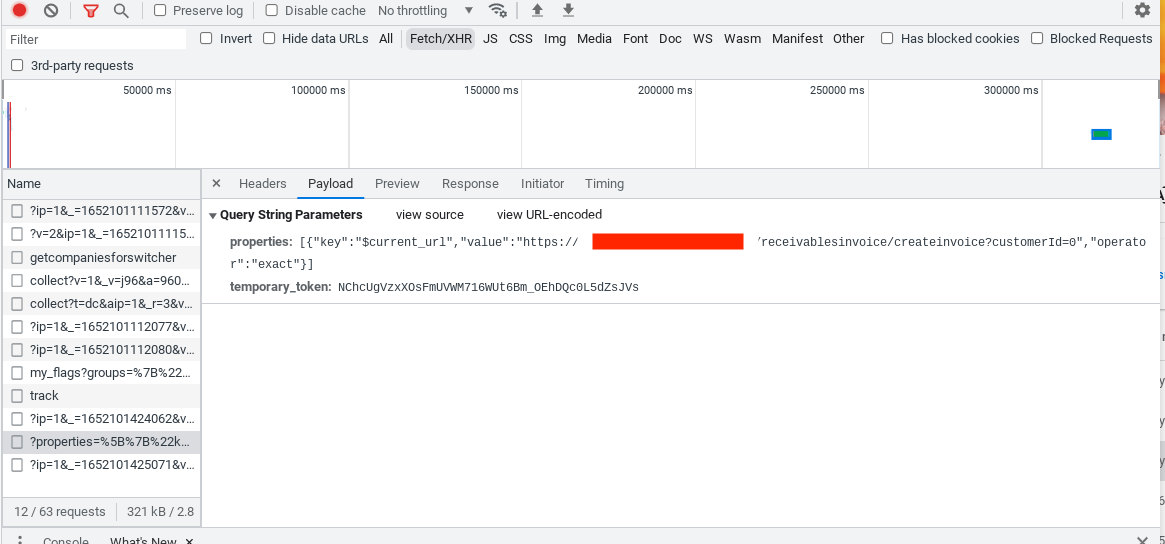Open Console drawer tab

pos(65,540)
